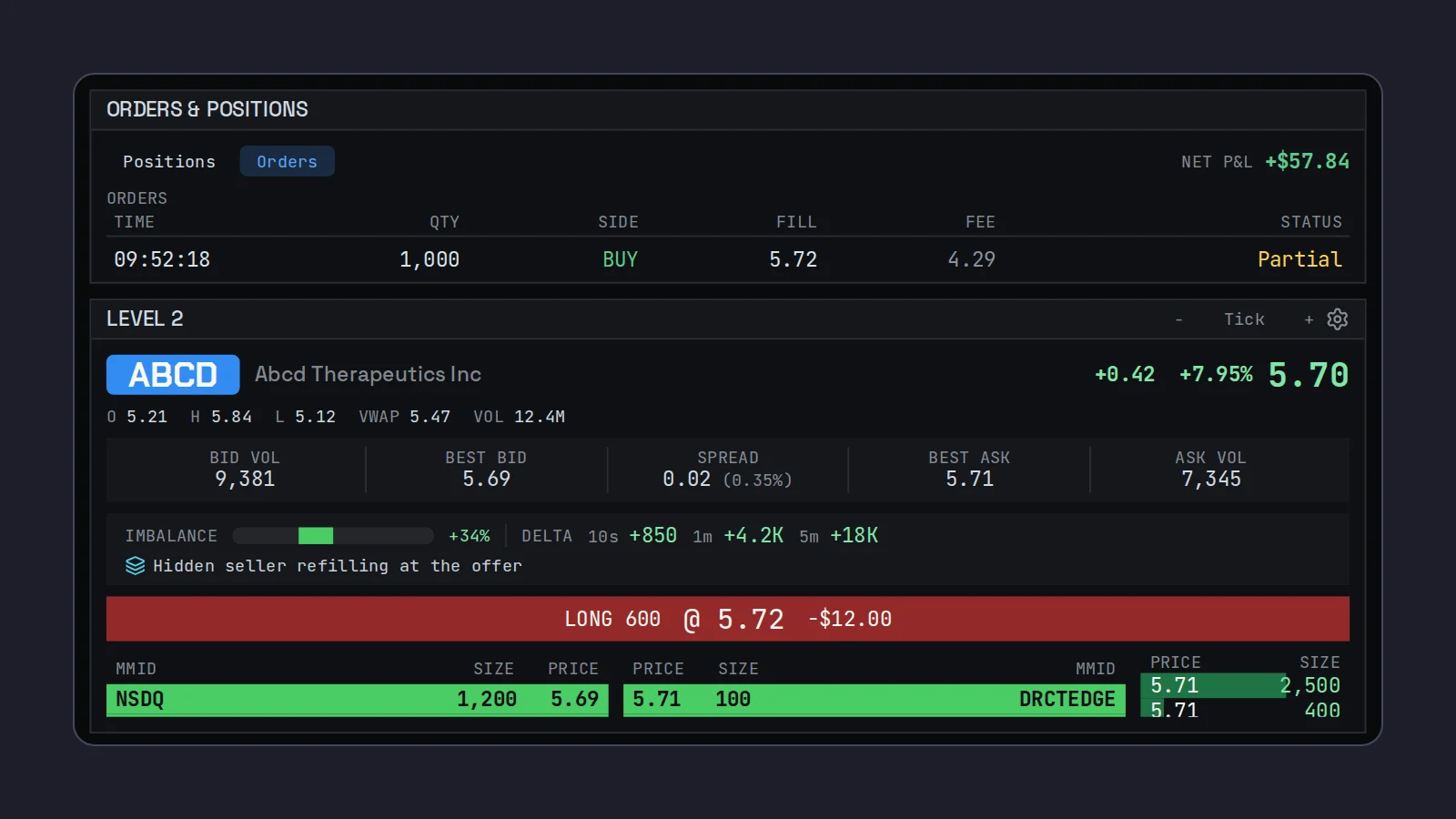Click the Tick label
1456x819 pixels.
tap(1244, 319)
